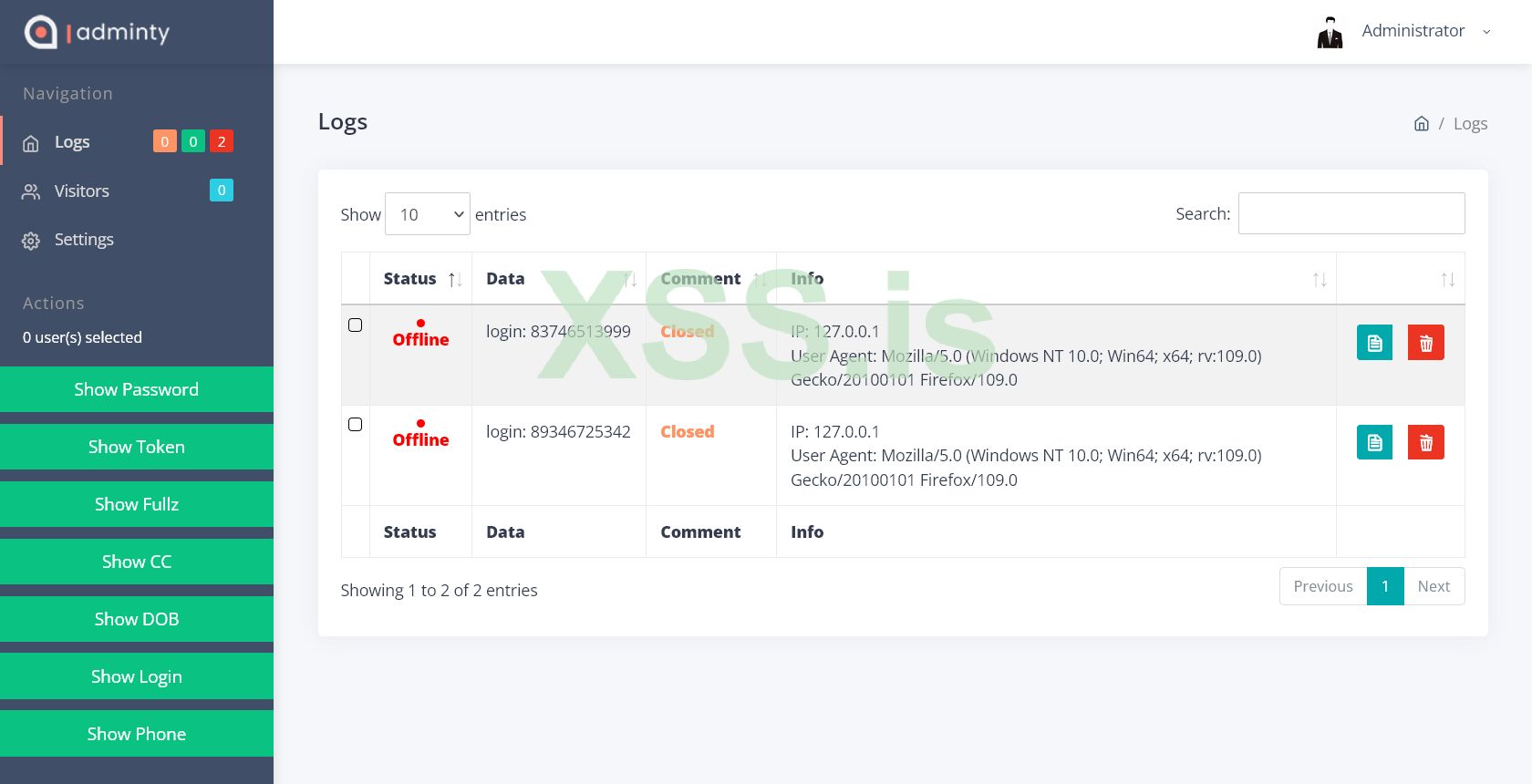Screen dimensions: 1532x784
Task: Go to the Next page
Action: [1434, 586]
